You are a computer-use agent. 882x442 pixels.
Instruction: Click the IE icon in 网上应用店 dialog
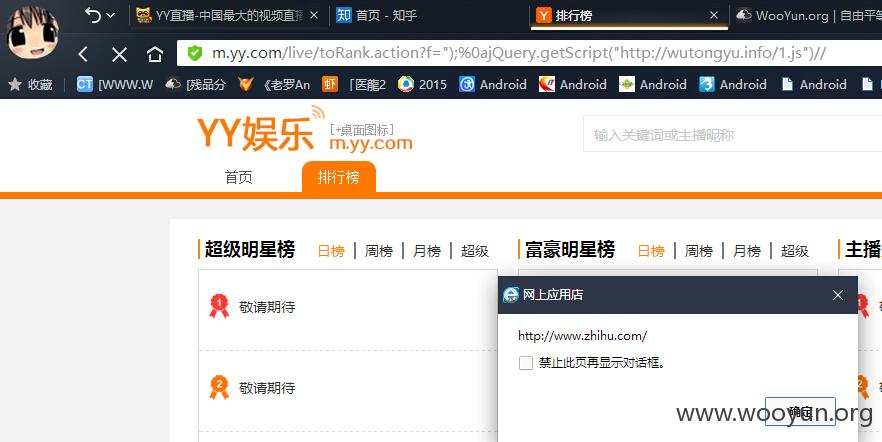click(x=511, y=295)
